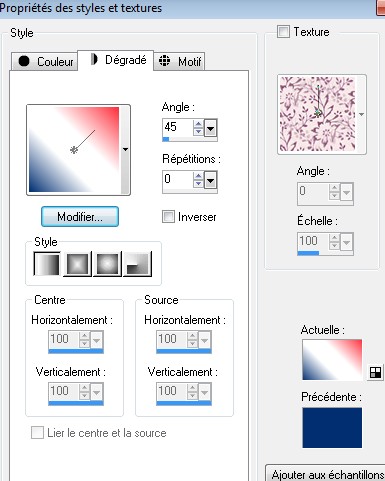Viewport: 385px width, 481px height.
Task: Click the Centre Verticalement spinner arrows
Action: click(x=85, y=392)
